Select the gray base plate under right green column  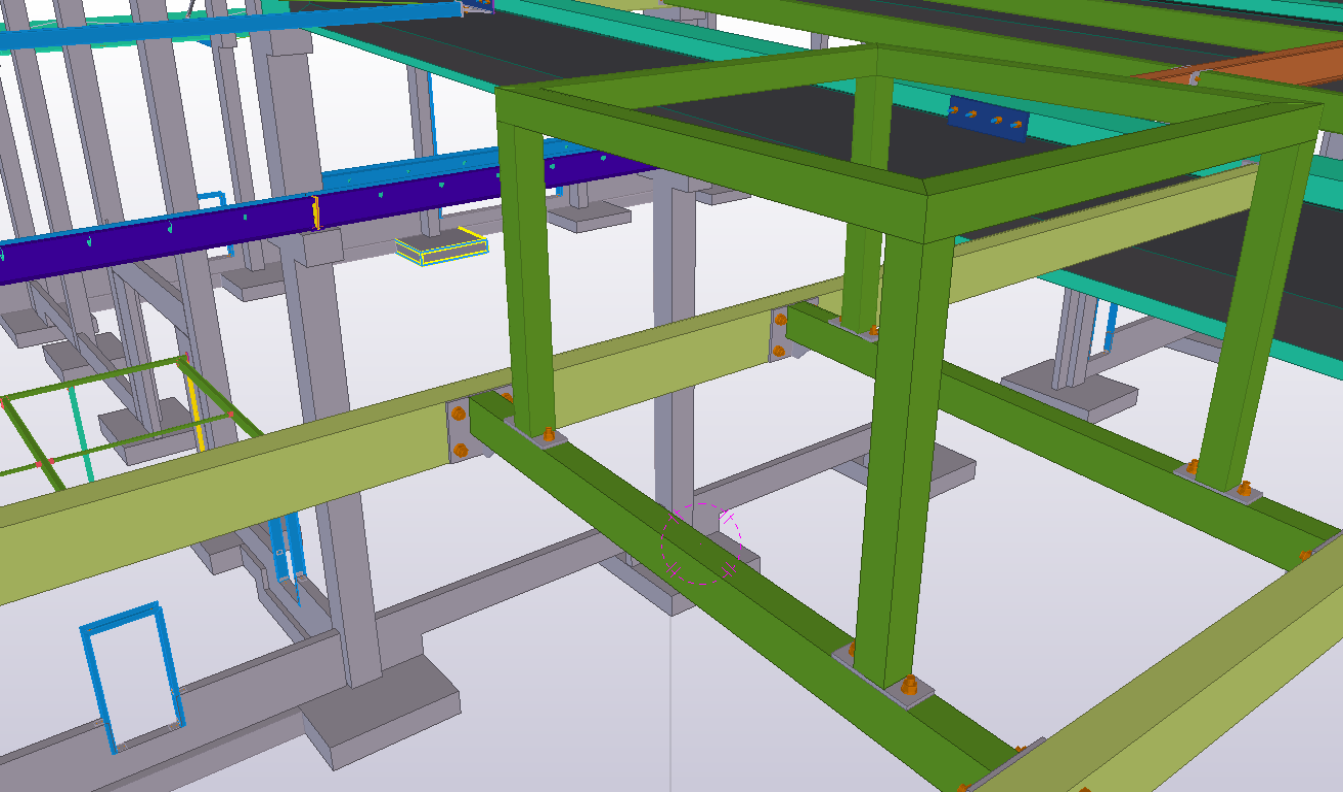point(1217,483)
